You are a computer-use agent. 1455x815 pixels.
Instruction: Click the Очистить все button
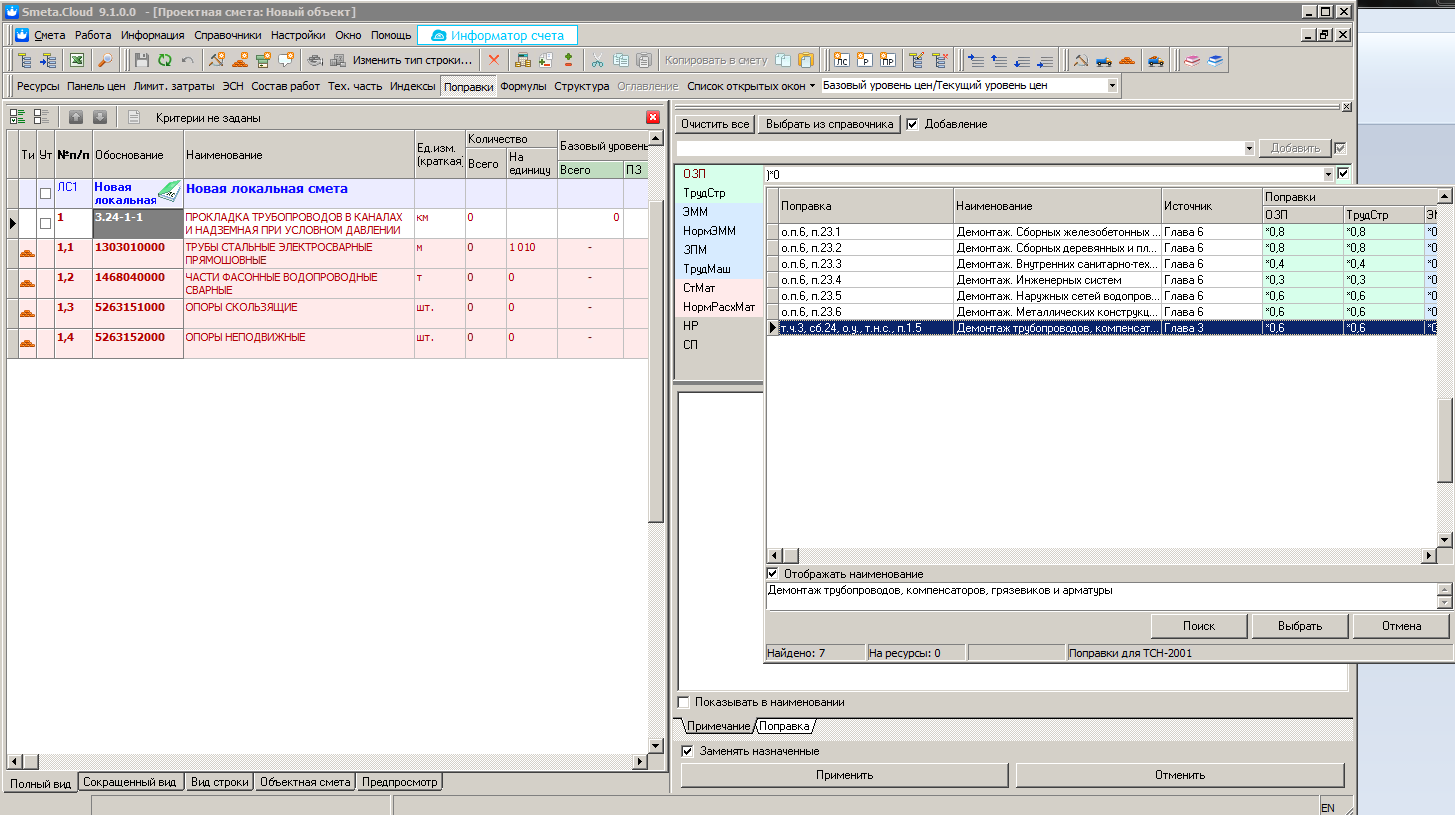(714, 124)
